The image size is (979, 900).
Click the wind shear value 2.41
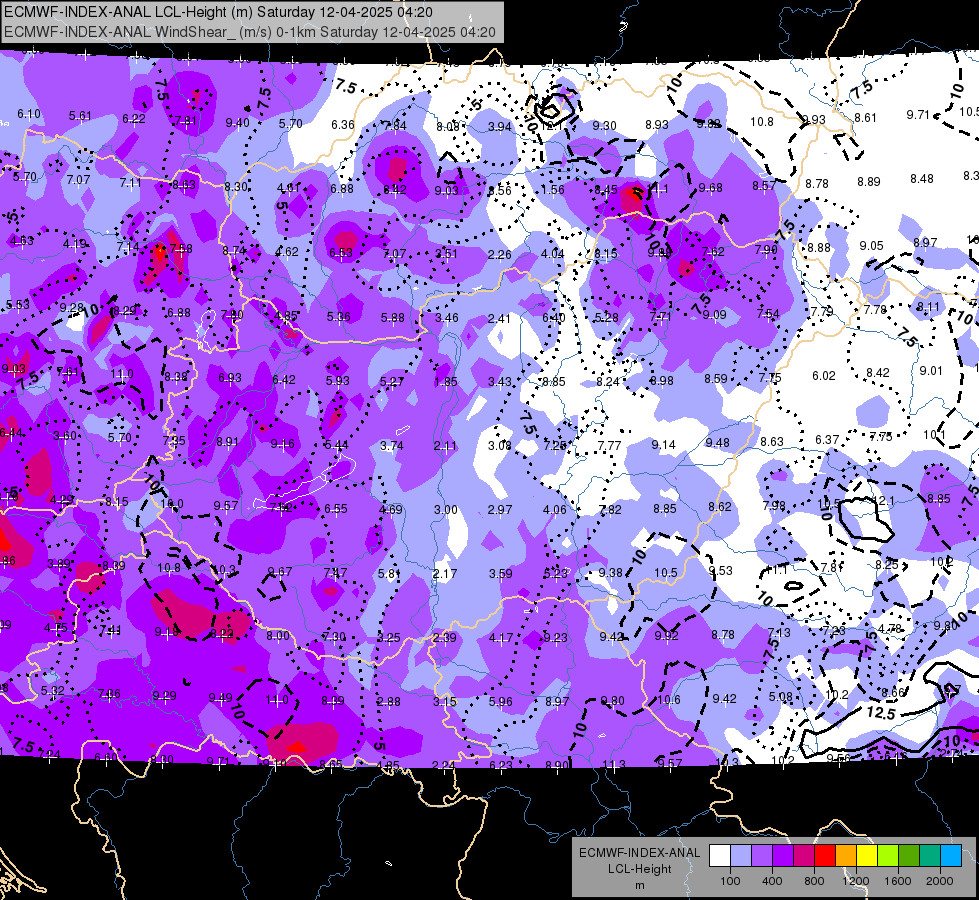[499, 319]
